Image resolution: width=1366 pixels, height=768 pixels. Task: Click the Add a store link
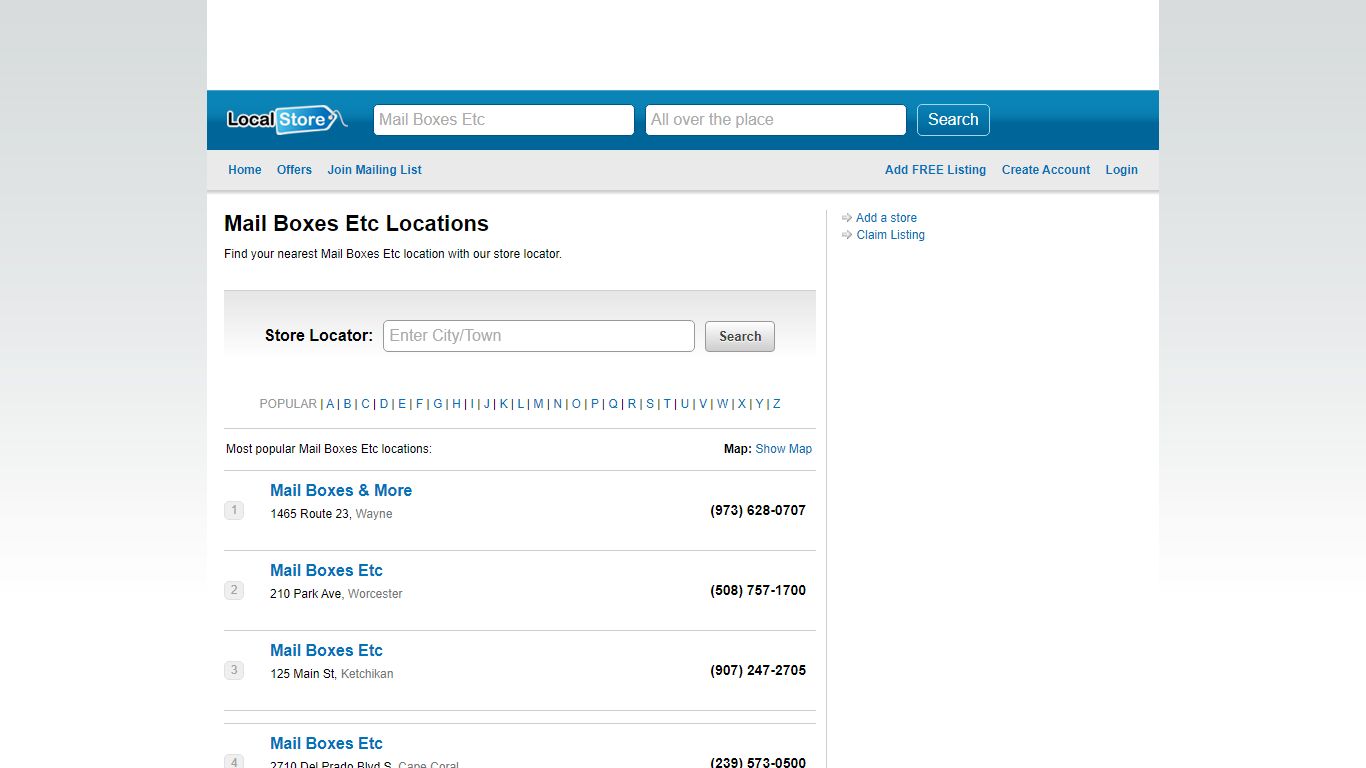pyautogui.click(x=886, y=218)
